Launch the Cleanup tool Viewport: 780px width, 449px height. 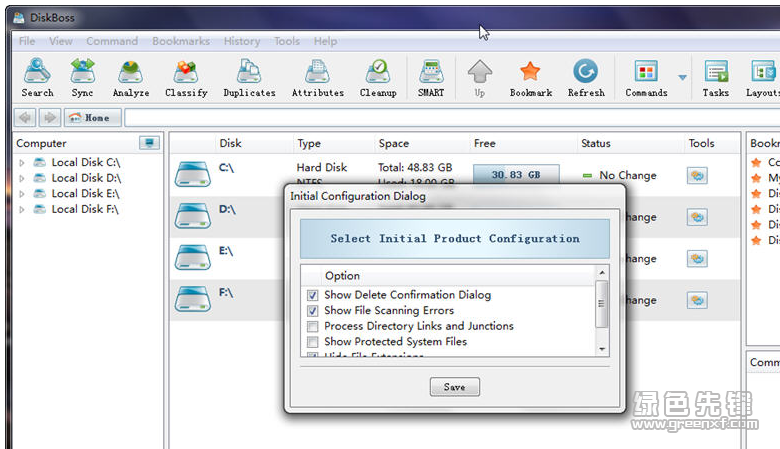(x=378, y=78)
